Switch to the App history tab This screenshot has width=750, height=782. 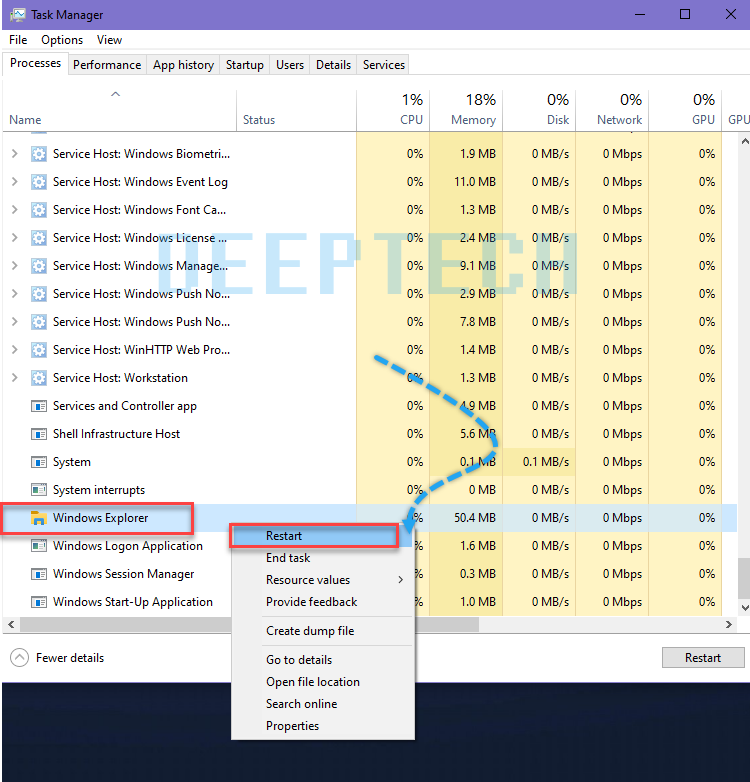[183, 65]
